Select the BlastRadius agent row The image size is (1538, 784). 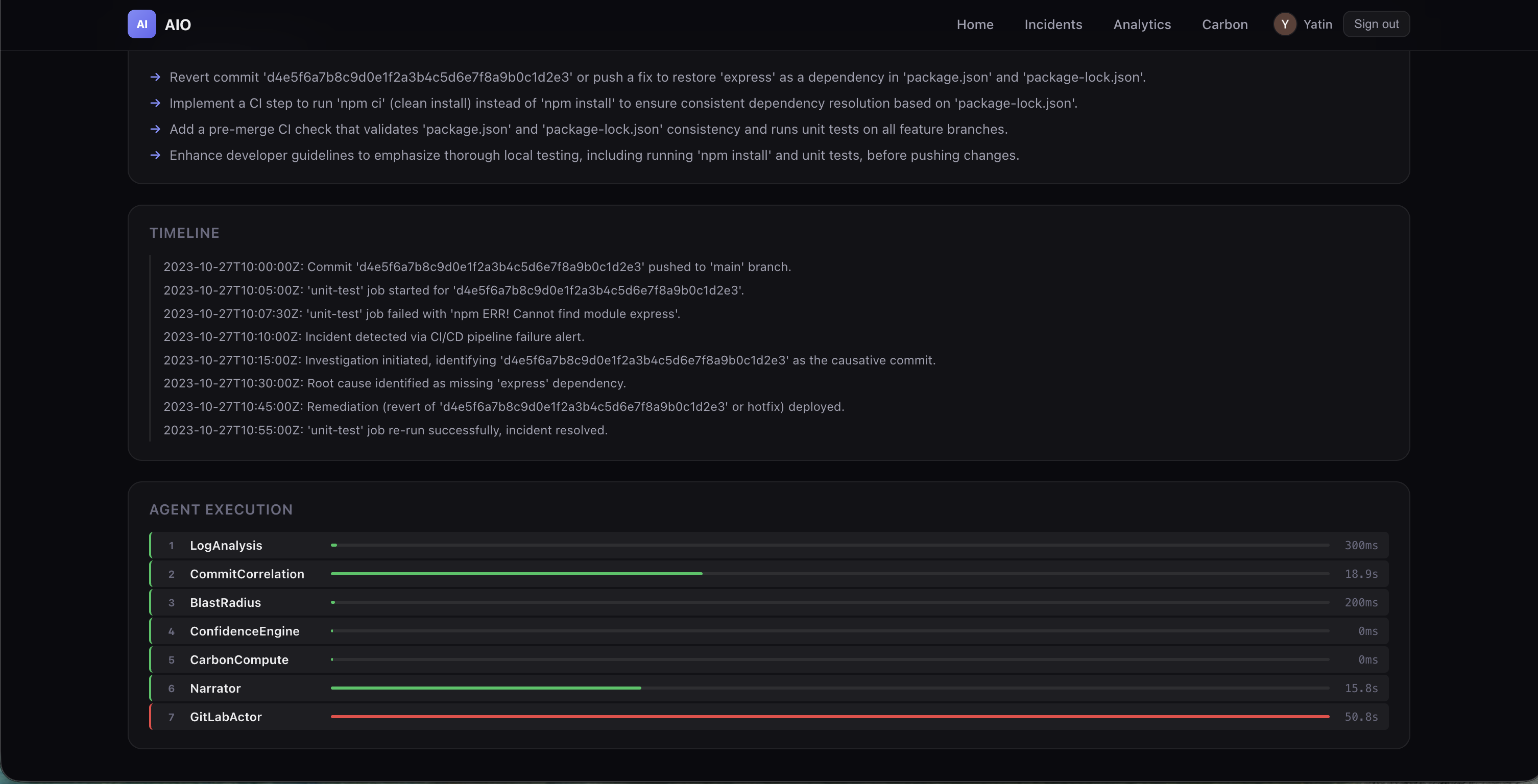point(225,603)
